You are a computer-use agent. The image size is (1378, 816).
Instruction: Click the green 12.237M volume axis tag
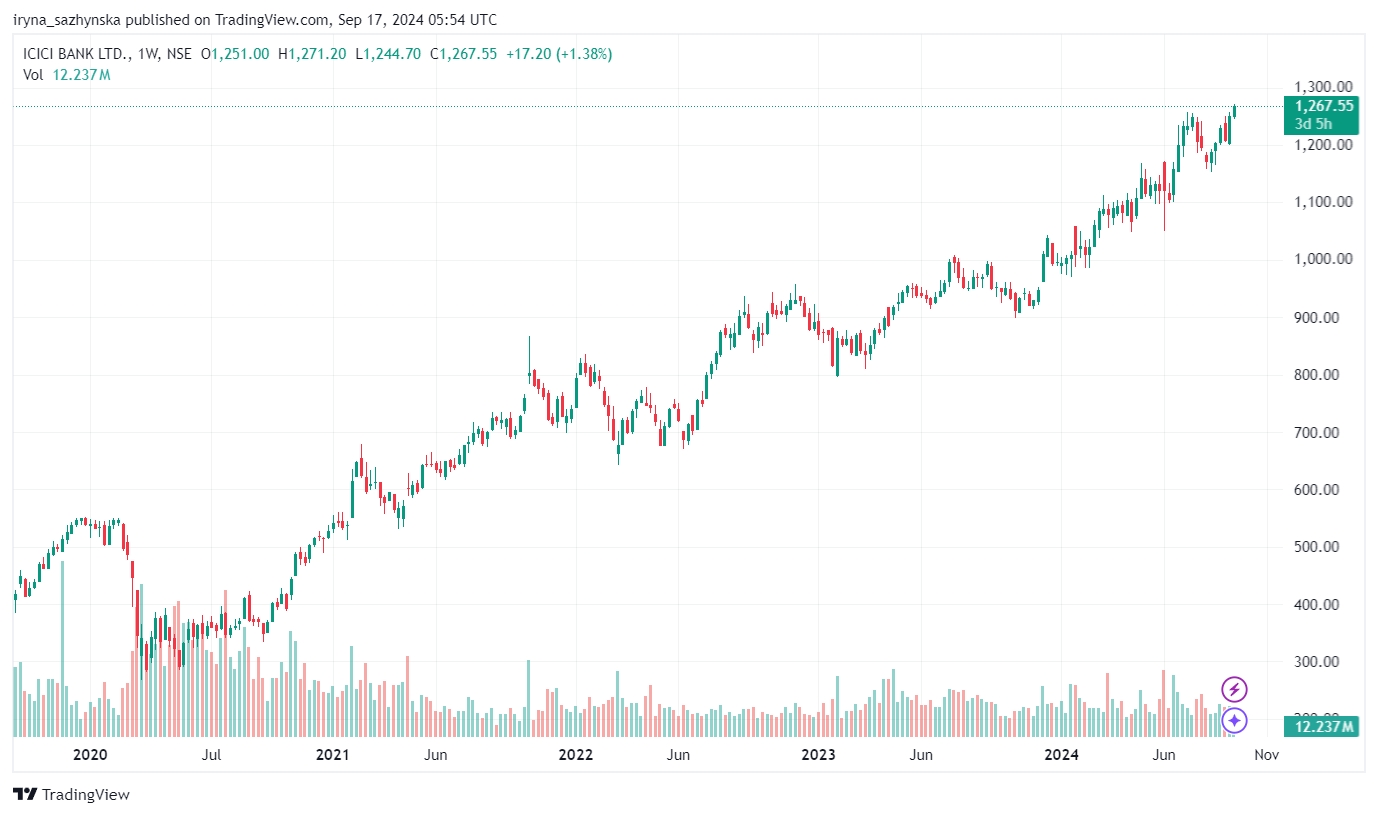click(x=1321, y=727)
